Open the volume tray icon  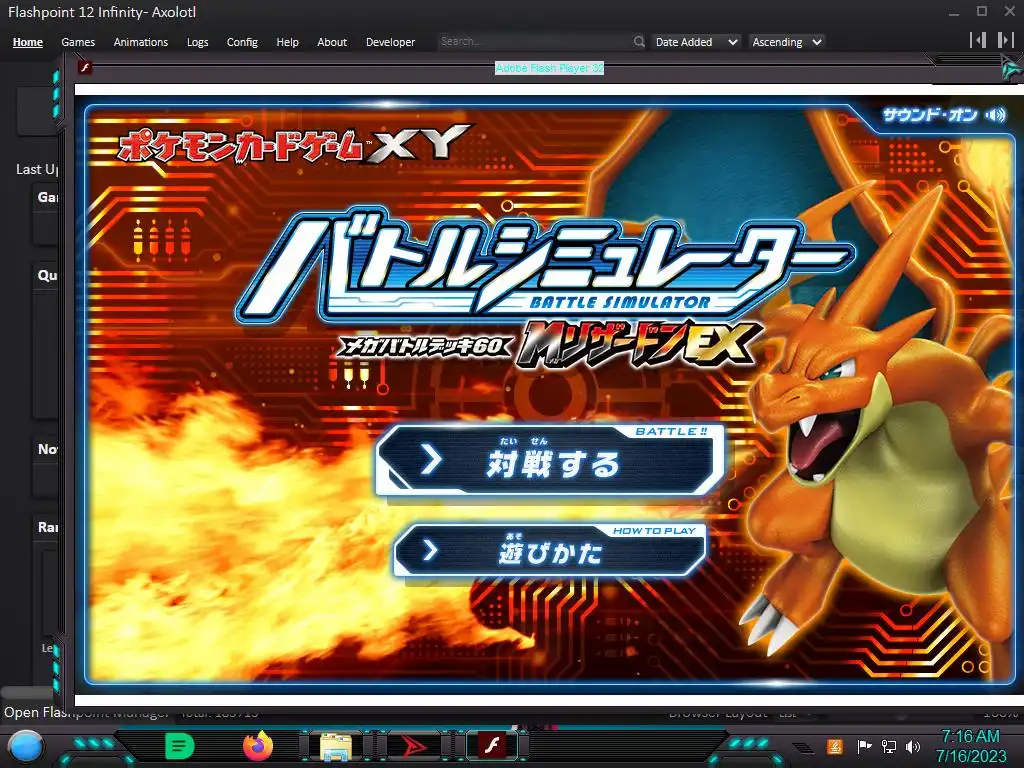pyautogui.click(x=913, y=746)
